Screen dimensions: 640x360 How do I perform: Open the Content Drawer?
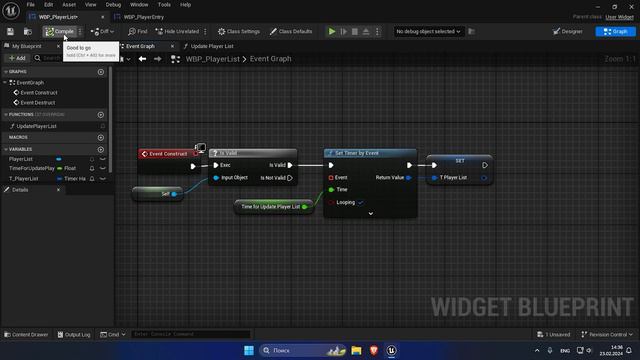pos(26,334)
